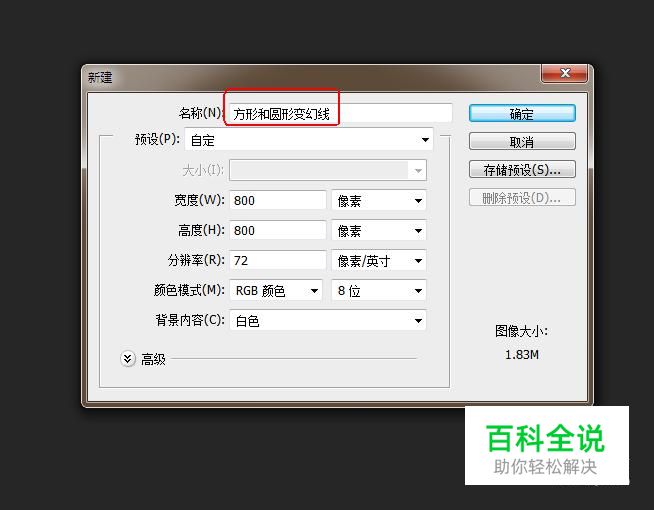Image resolution: width=654 pixels, height=510 pixels.
Task: Click the 存储预设(S)... button
Action: pos(522,170)
